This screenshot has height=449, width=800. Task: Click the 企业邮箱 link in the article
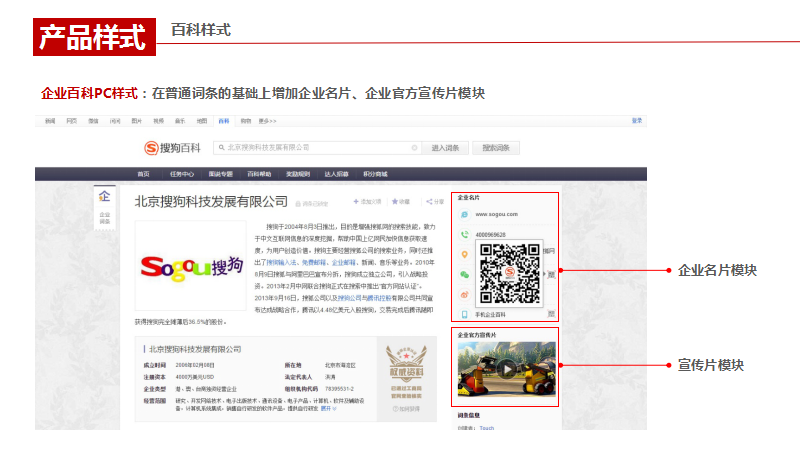[x=343, y=262]
